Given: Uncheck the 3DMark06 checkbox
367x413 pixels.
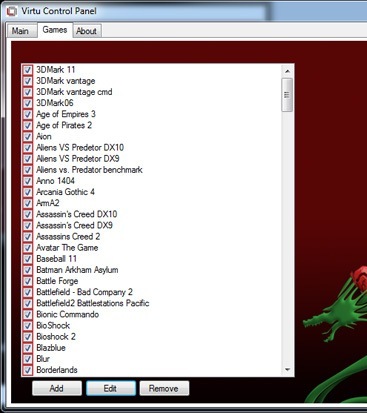Looking at the screenshot, I should pos(28,103).
